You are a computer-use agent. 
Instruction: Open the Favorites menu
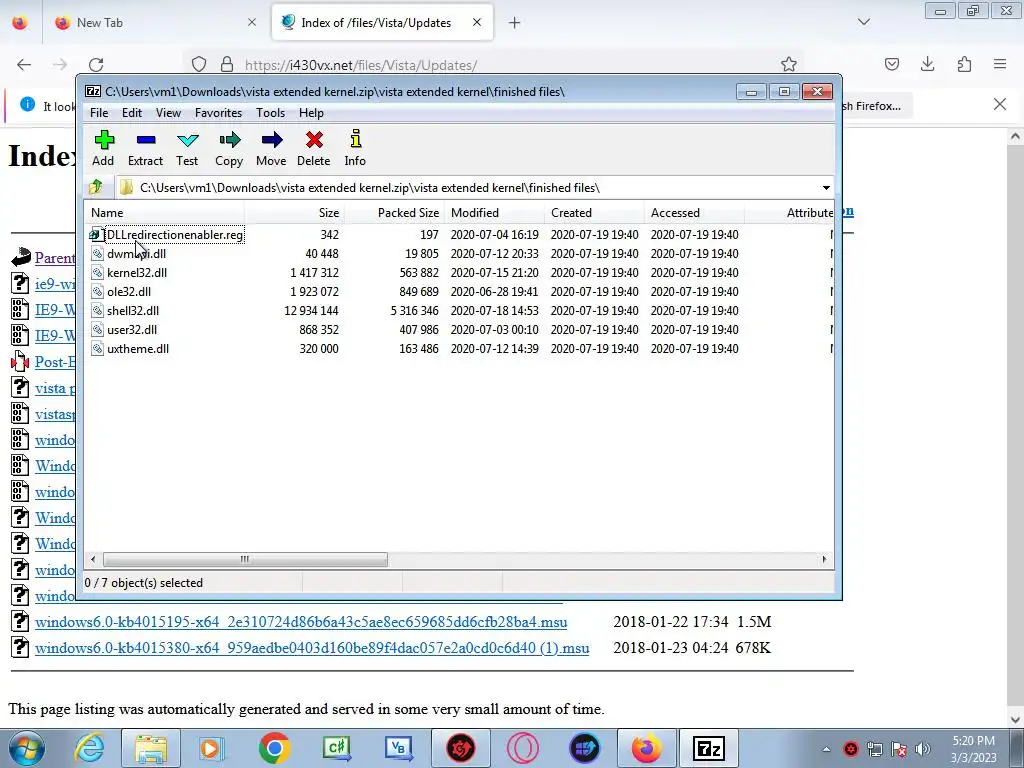218,113
